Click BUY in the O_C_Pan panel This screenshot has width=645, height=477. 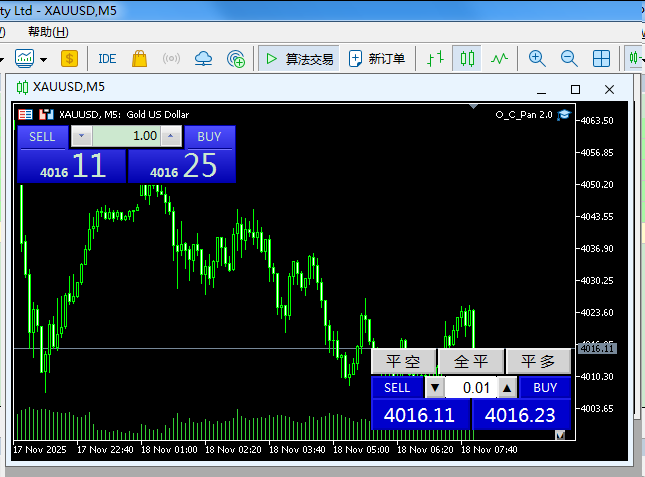[545, 387]
